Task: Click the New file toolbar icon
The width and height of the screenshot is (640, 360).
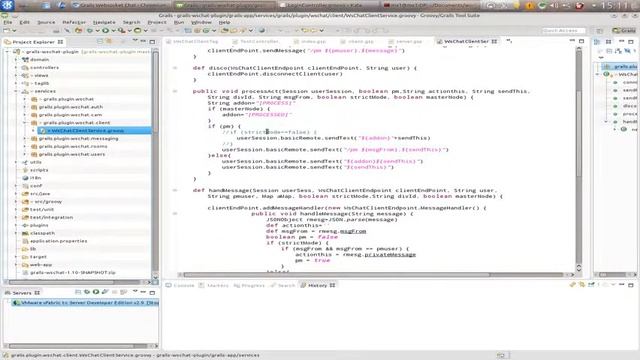Action: point(7,31)
